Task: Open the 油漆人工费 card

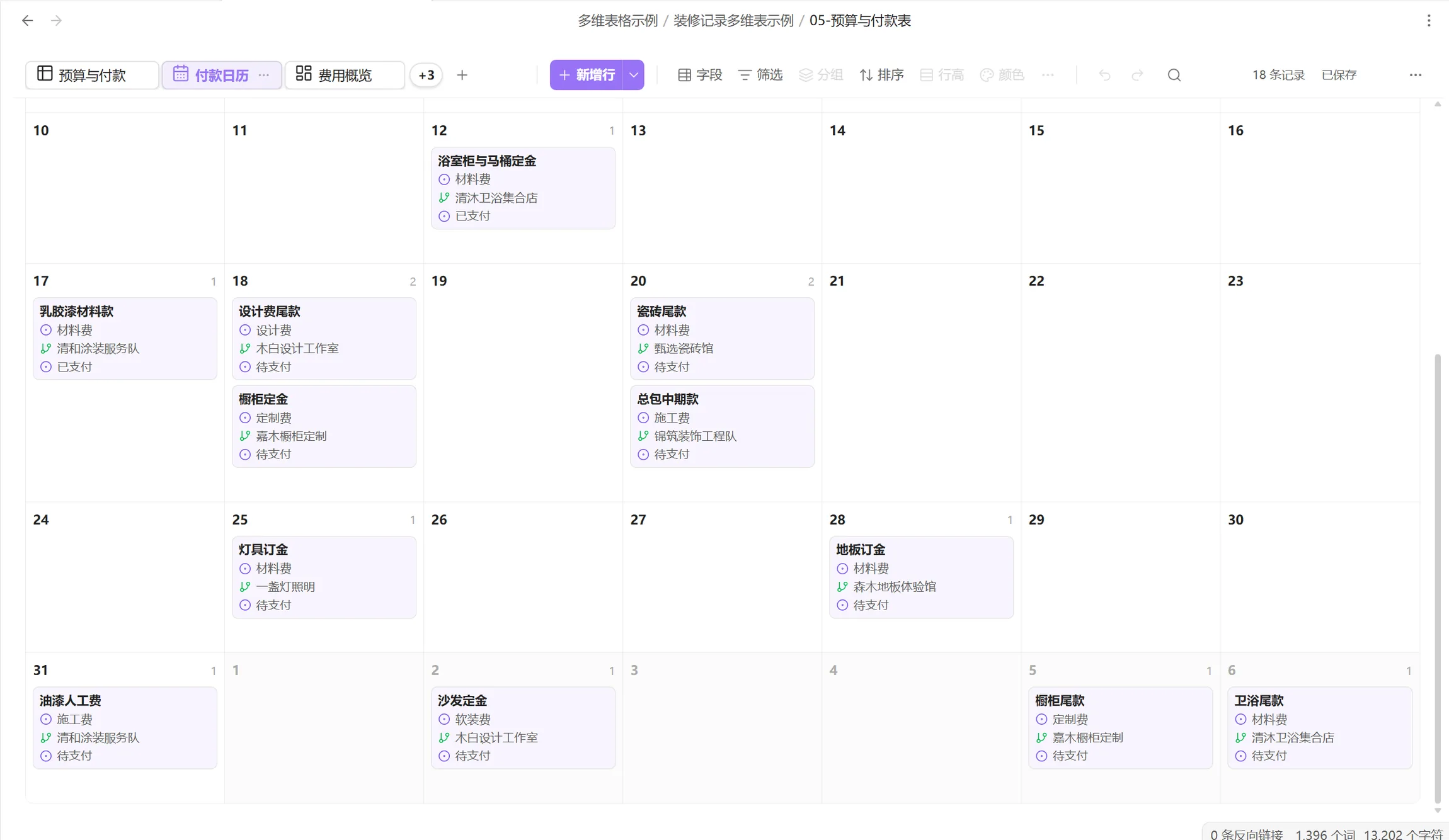Action: click(125, 727)
